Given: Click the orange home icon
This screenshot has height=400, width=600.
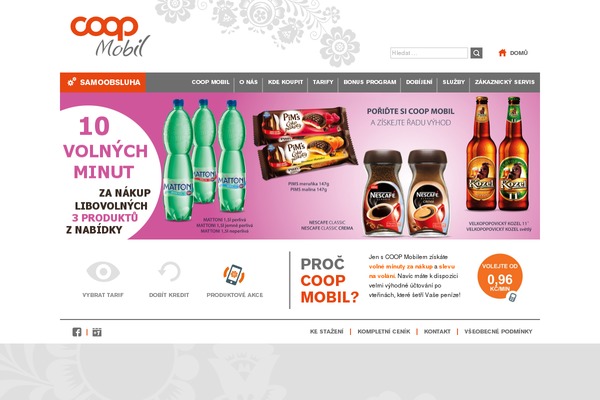Looking at the screenshot, I should tap(502, 53).
